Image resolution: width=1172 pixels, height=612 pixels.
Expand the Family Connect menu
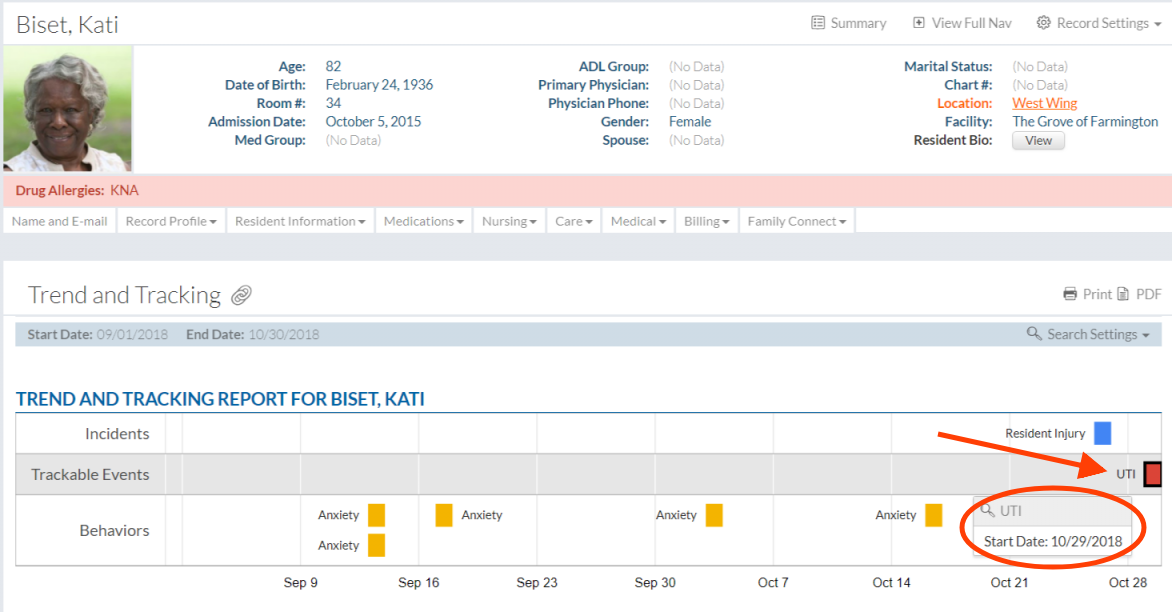click(x=796, y=221)
